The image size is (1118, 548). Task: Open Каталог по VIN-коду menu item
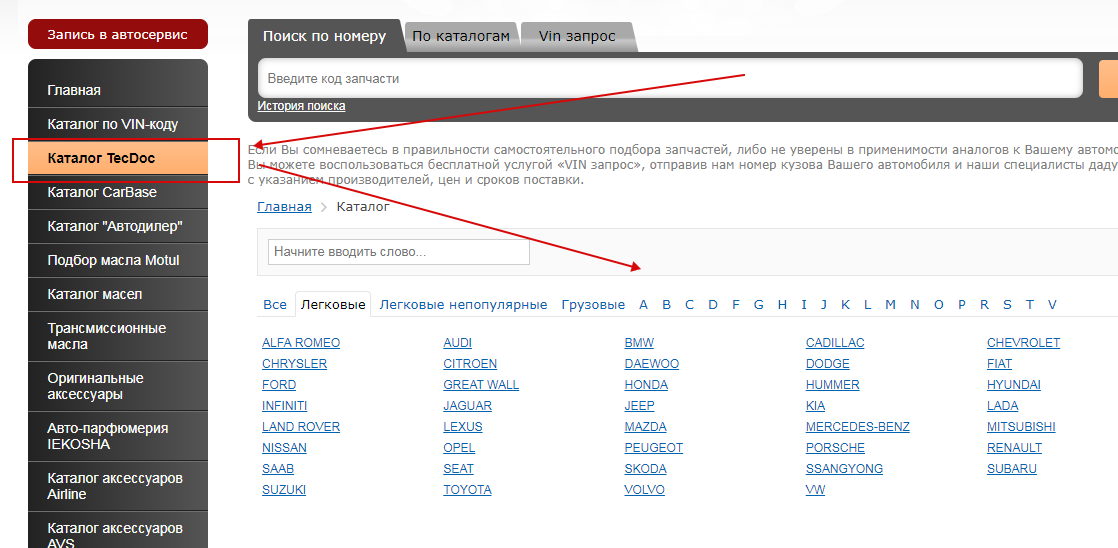(118, 125)
